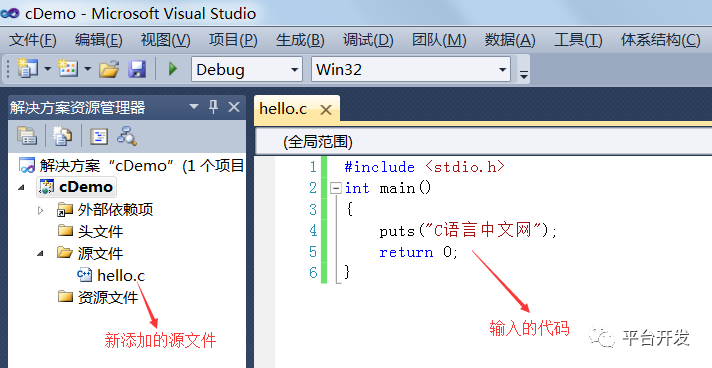Open the 文件(F) menu
Image resolution: width=712 pixels, height=368 pixels.
point(33,40)
